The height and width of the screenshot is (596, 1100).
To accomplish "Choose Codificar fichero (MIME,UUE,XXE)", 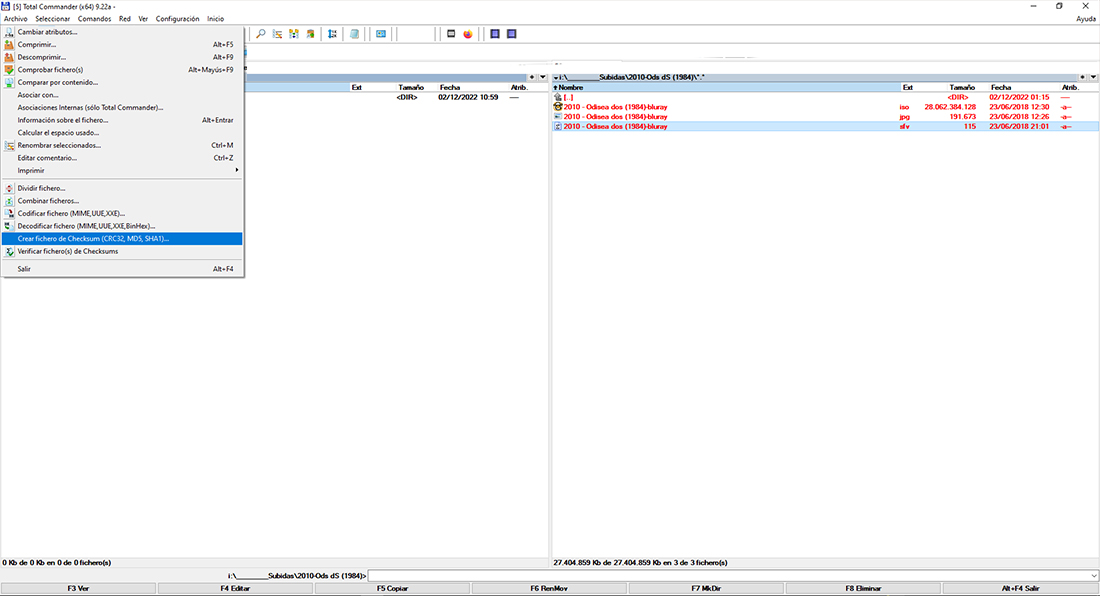I will [x=122, y=213].
